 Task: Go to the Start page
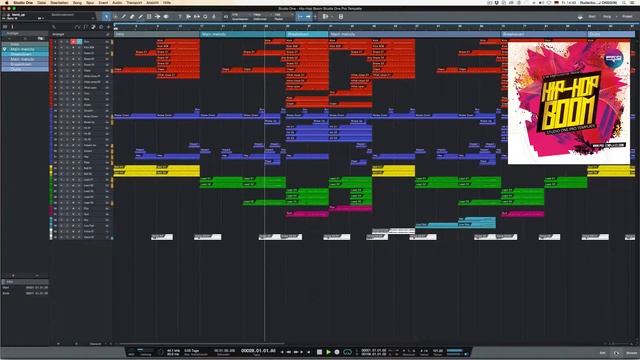pos(591,17)
